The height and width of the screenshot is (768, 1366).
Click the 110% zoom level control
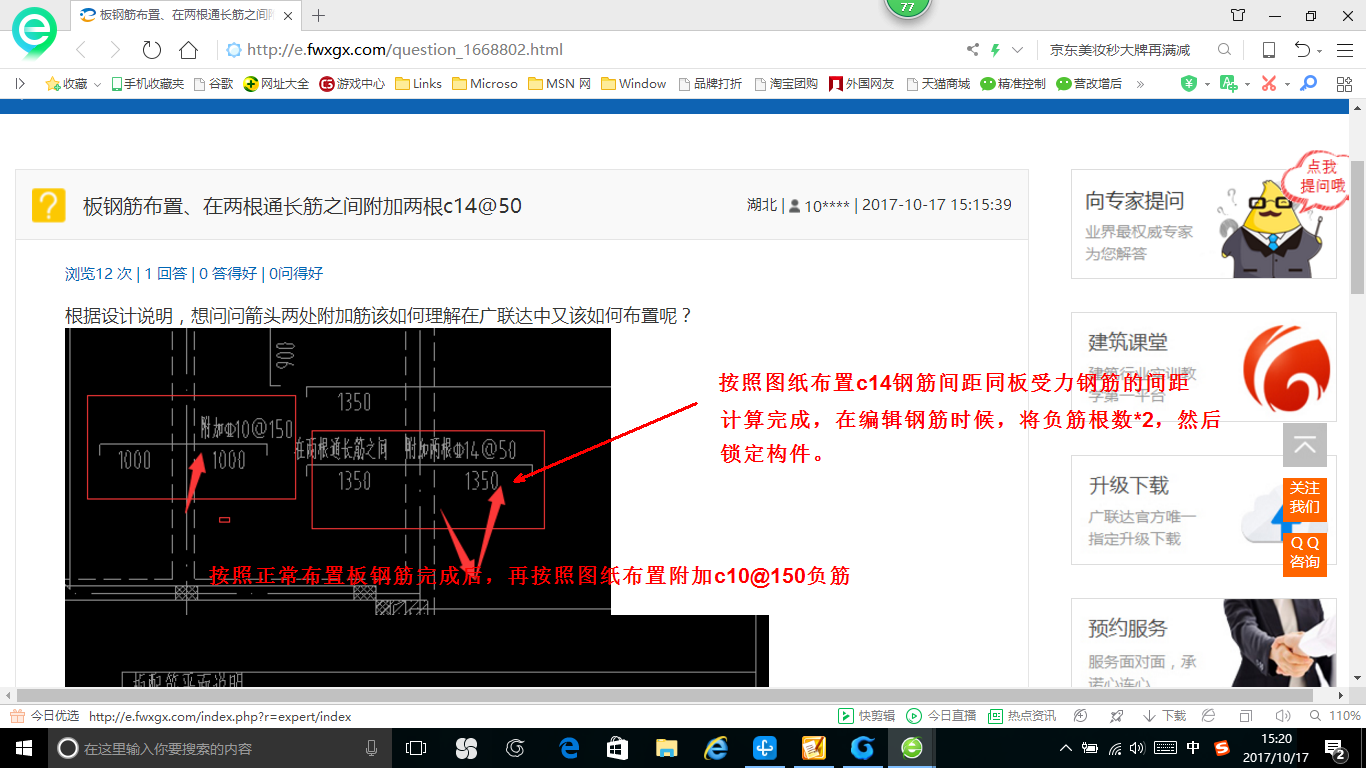[x=1336, y=716]
